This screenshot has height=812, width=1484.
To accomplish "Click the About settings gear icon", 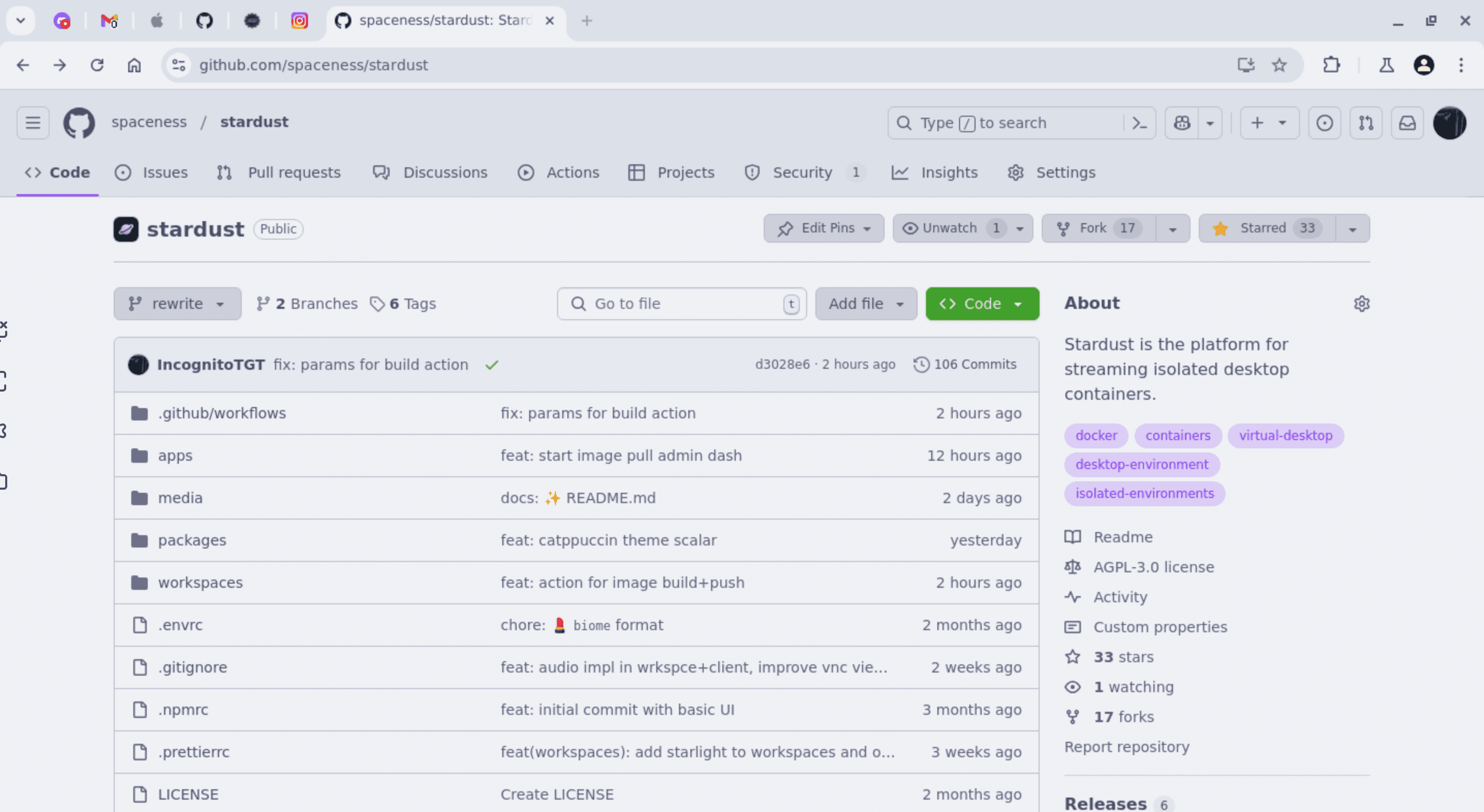I will coord(1361,304).
